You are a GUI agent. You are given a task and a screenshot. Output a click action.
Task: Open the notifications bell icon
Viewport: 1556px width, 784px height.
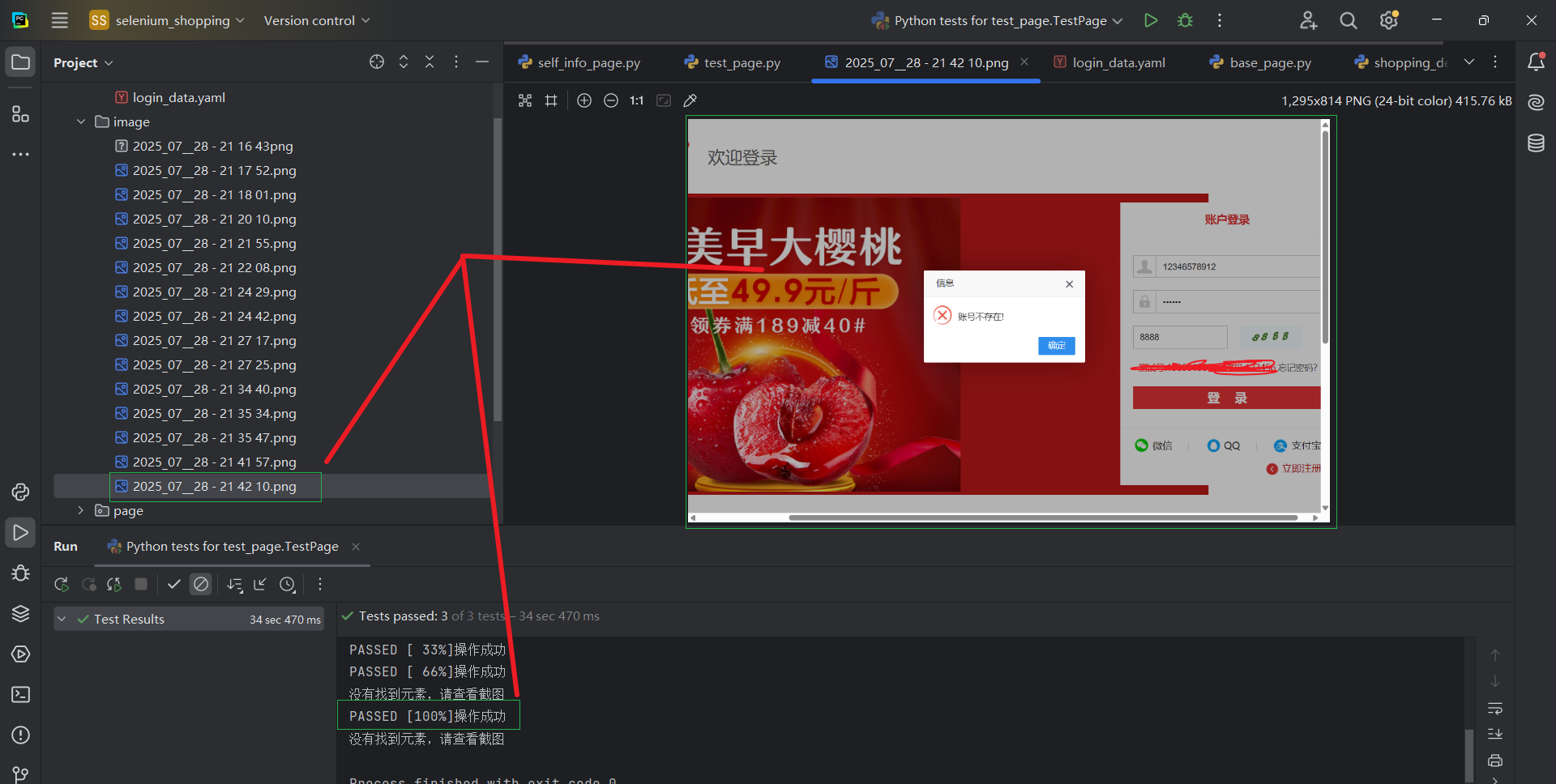(x=1537, y=62)
